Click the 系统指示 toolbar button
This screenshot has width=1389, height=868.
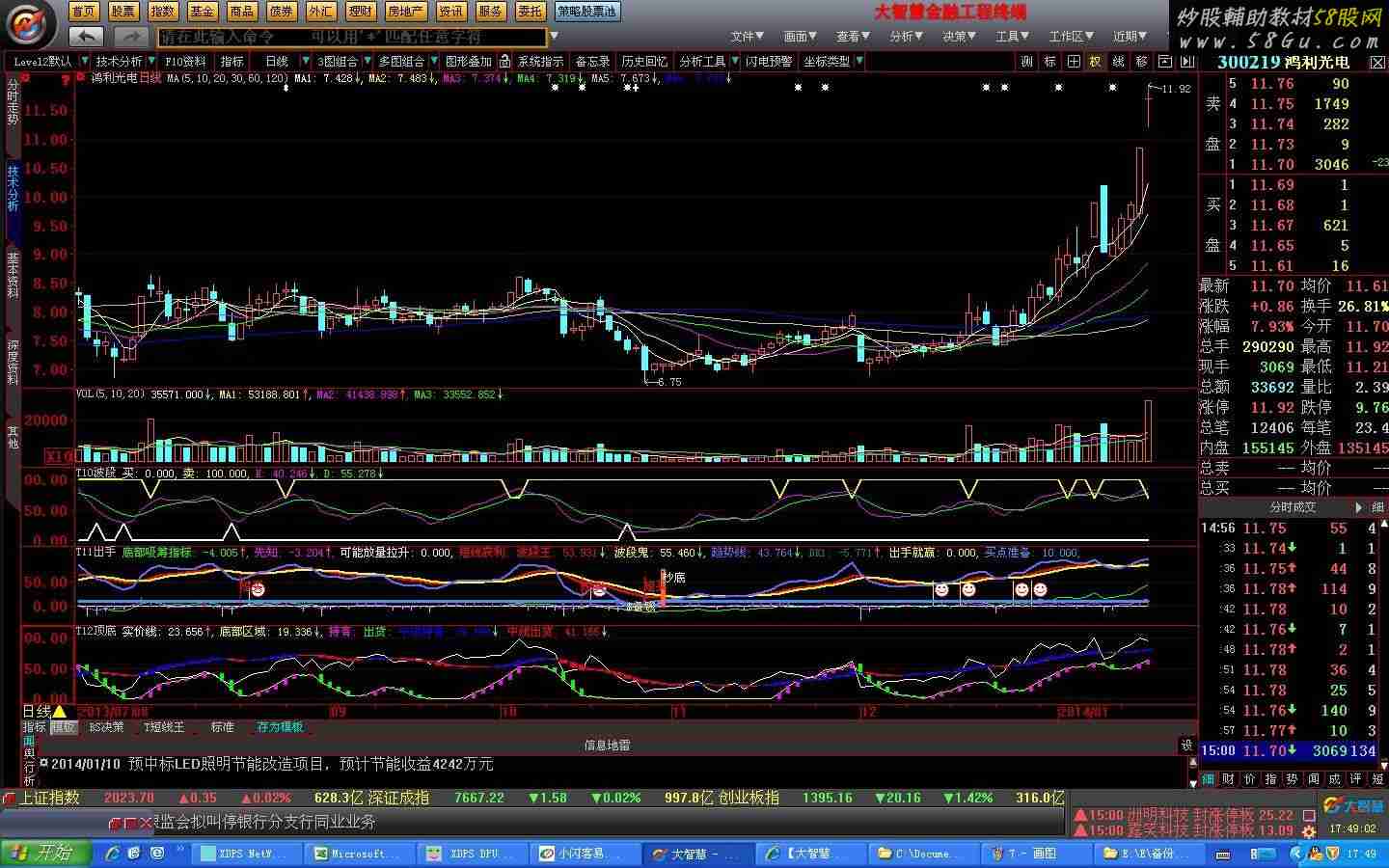540,61
